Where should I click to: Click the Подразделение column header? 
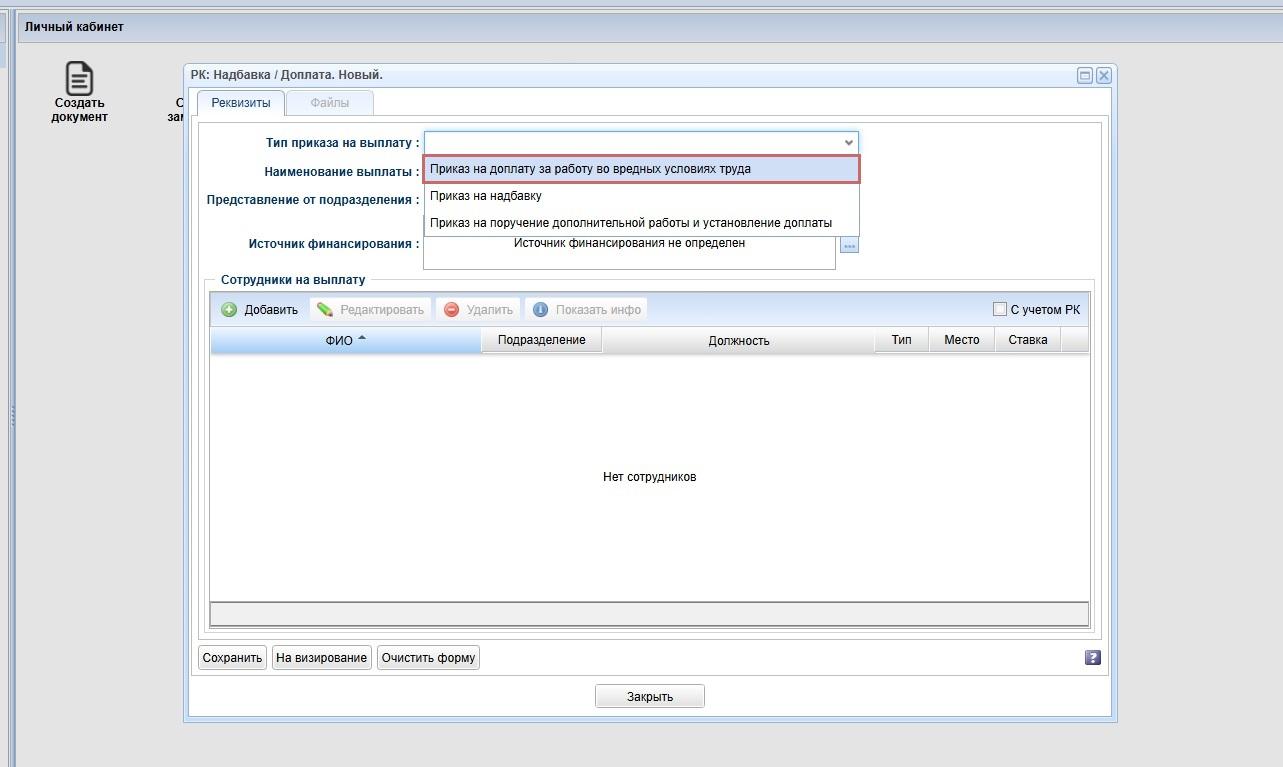point(541,340)
